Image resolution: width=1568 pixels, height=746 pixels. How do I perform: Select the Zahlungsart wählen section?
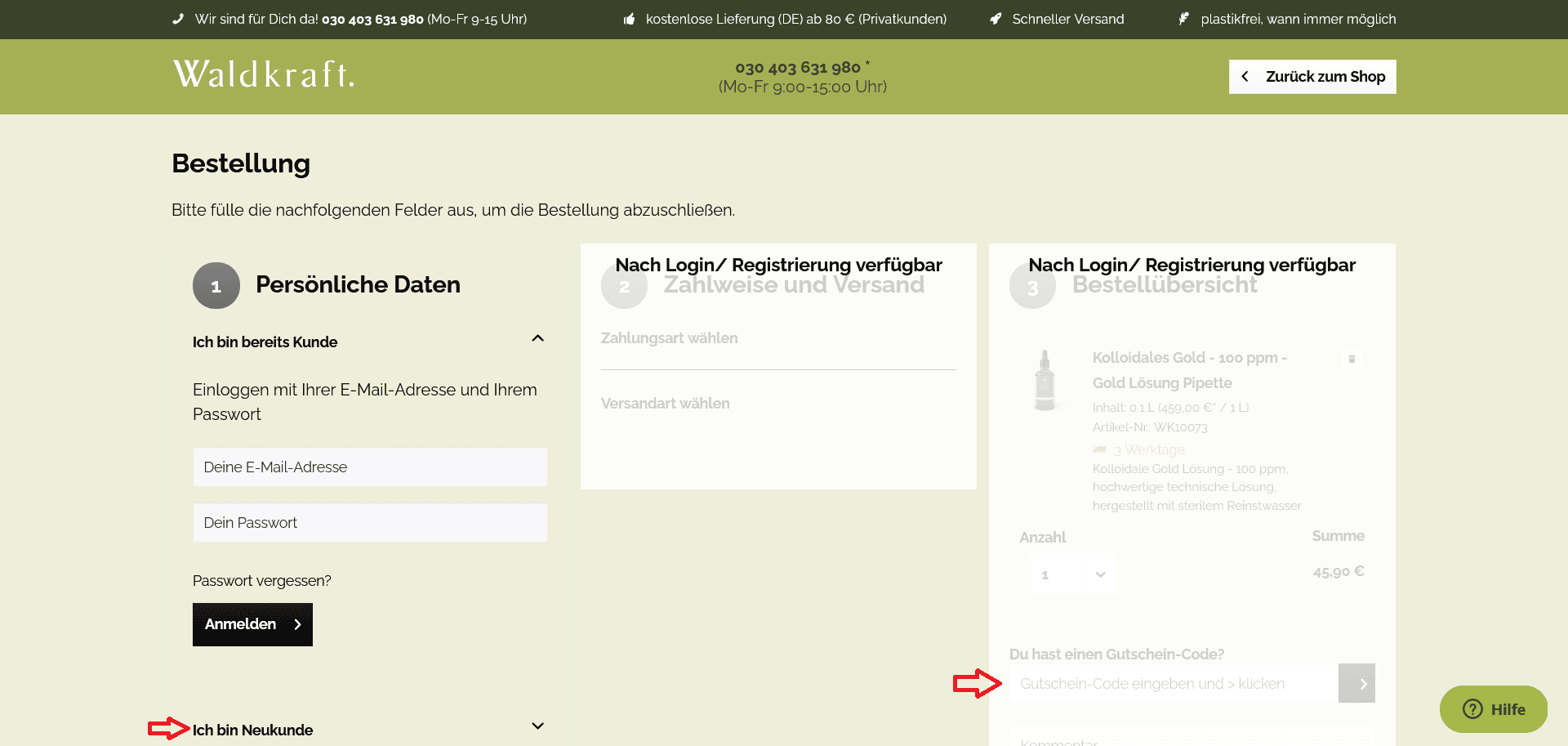coord(669,337)
